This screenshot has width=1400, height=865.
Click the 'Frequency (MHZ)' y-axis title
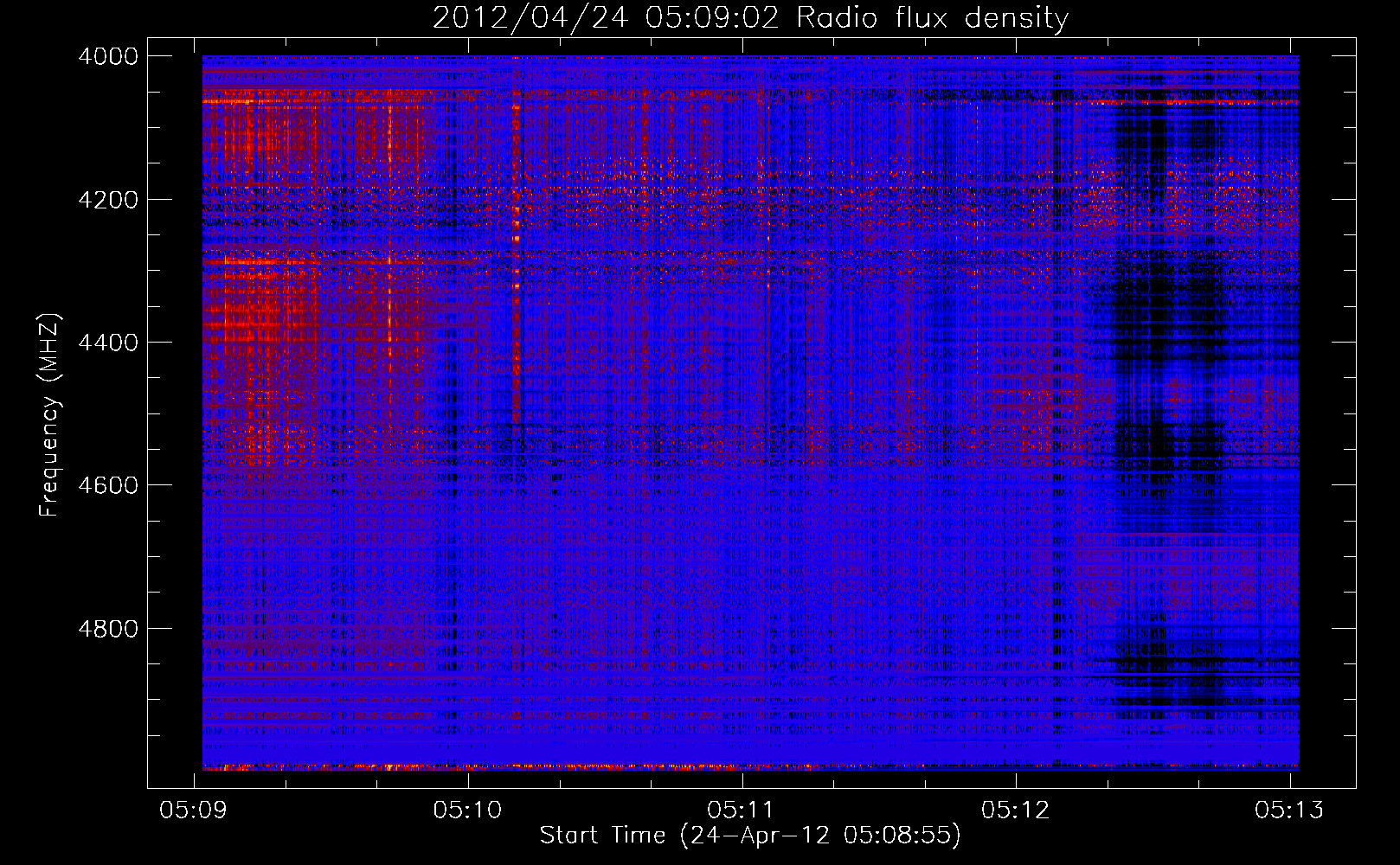pos(50,414)
